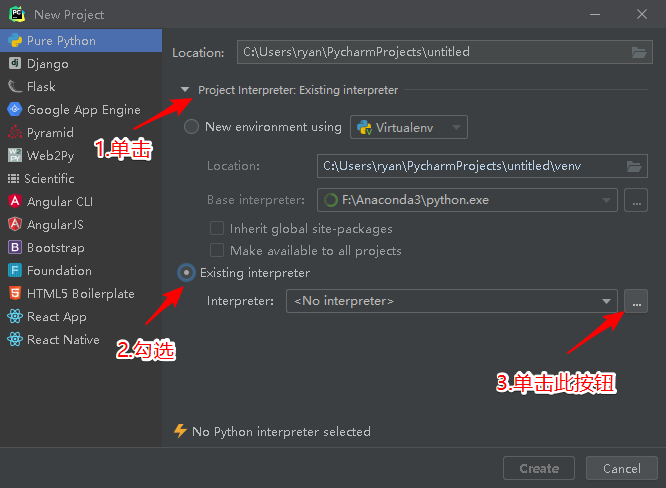Click the HTML5 Boilerplate icon
The width and height of the screenshot is (666, 488).
15,294
